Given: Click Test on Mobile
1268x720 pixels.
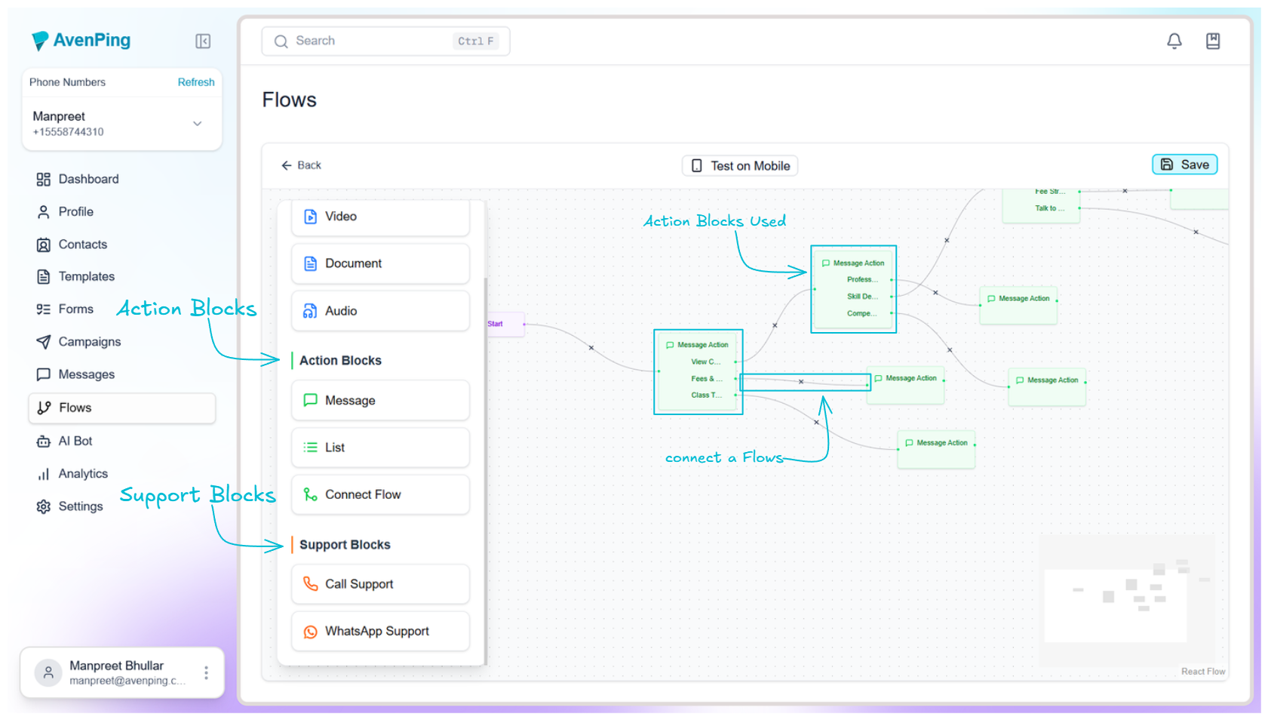Looking at the screenshot, I should click(739, 165).
